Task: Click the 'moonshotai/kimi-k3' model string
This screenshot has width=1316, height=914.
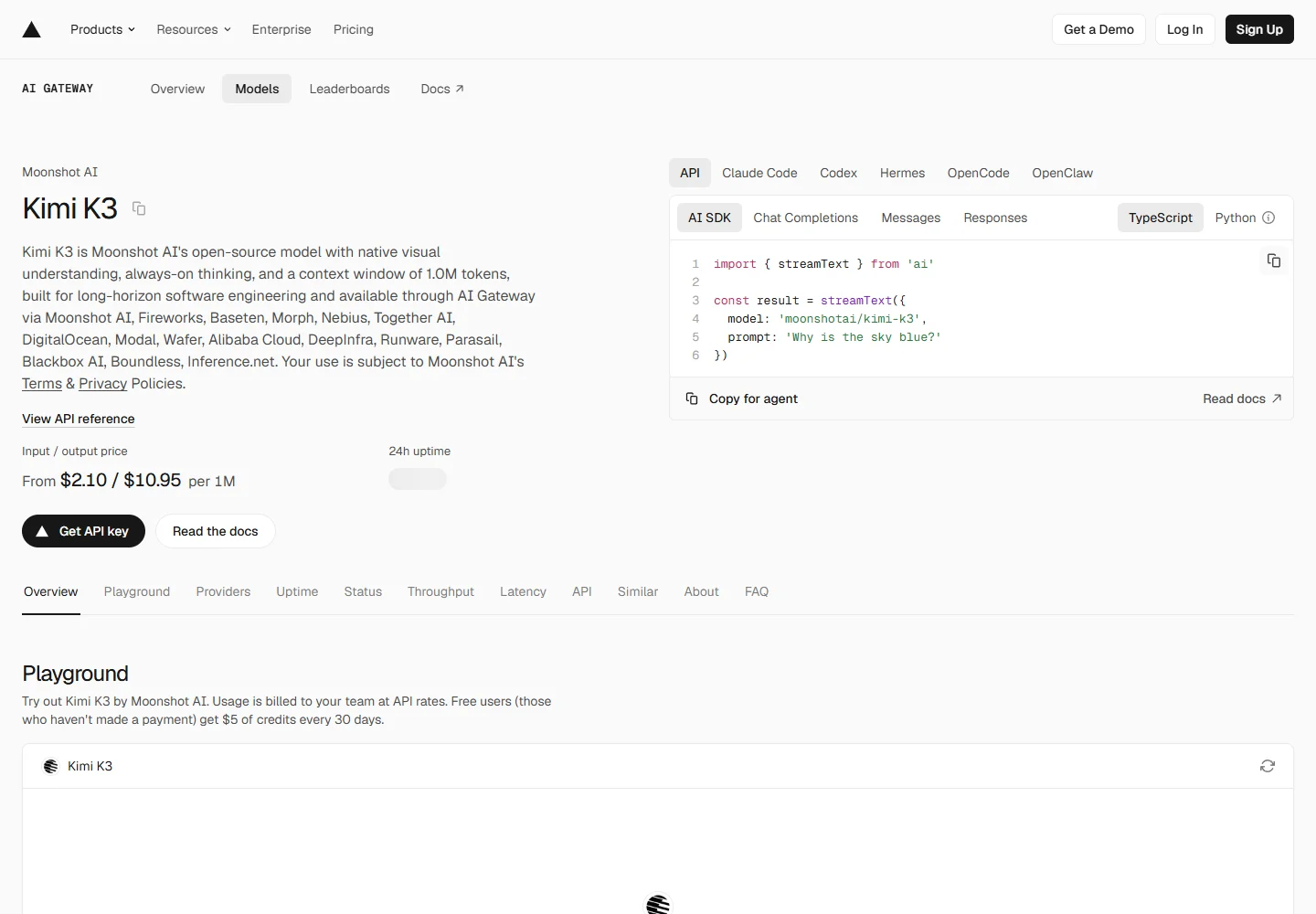Action: 849,319
